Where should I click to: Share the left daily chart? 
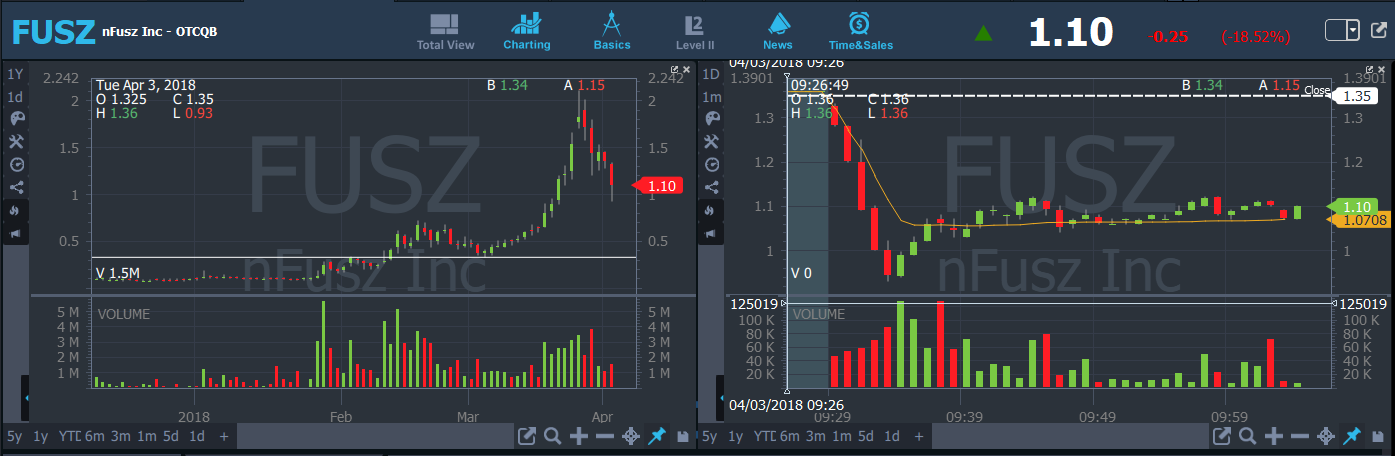(x=15, y=188)
